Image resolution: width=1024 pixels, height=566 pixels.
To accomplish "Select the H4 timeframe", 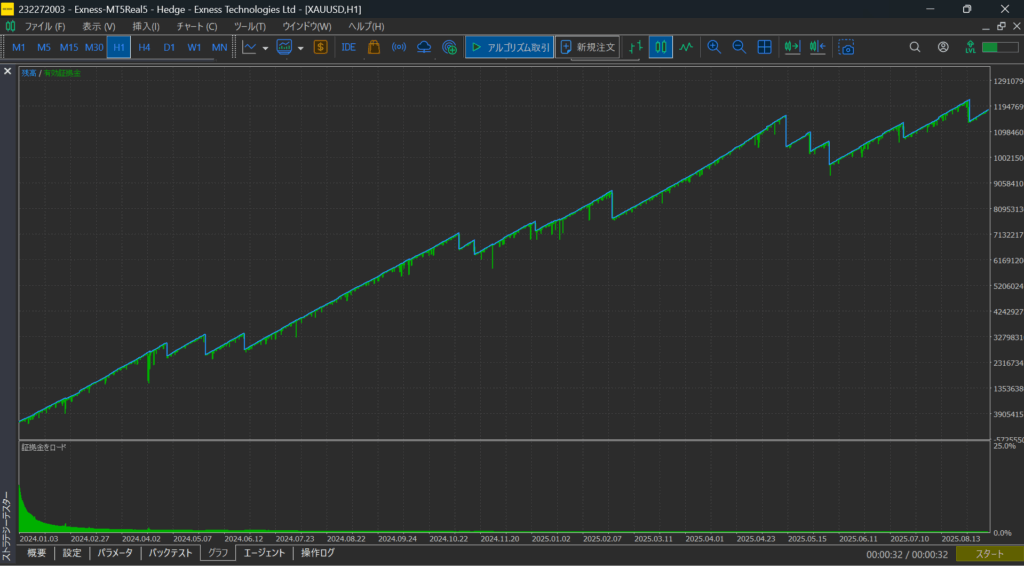I will point(145,47).
